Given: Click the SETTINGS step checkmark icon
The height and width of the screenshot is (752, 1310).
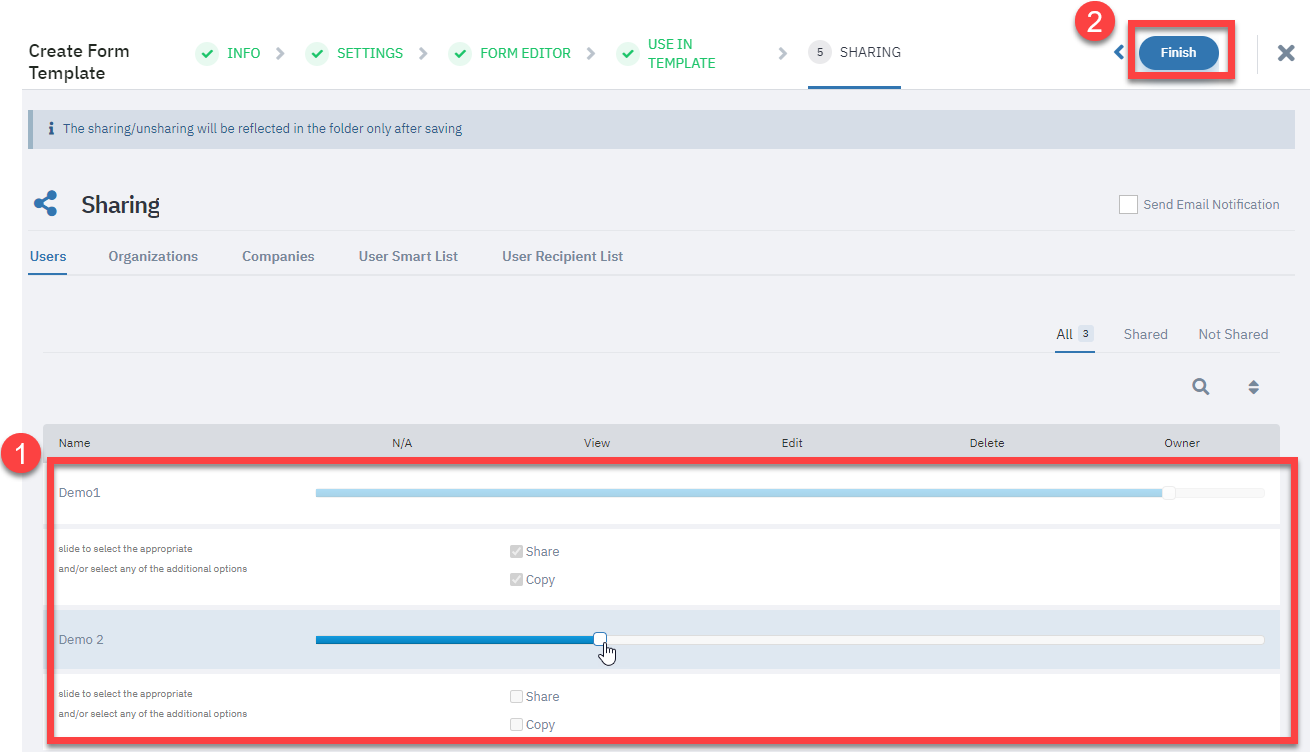Looking at the screenshot, I should (317, 53).
